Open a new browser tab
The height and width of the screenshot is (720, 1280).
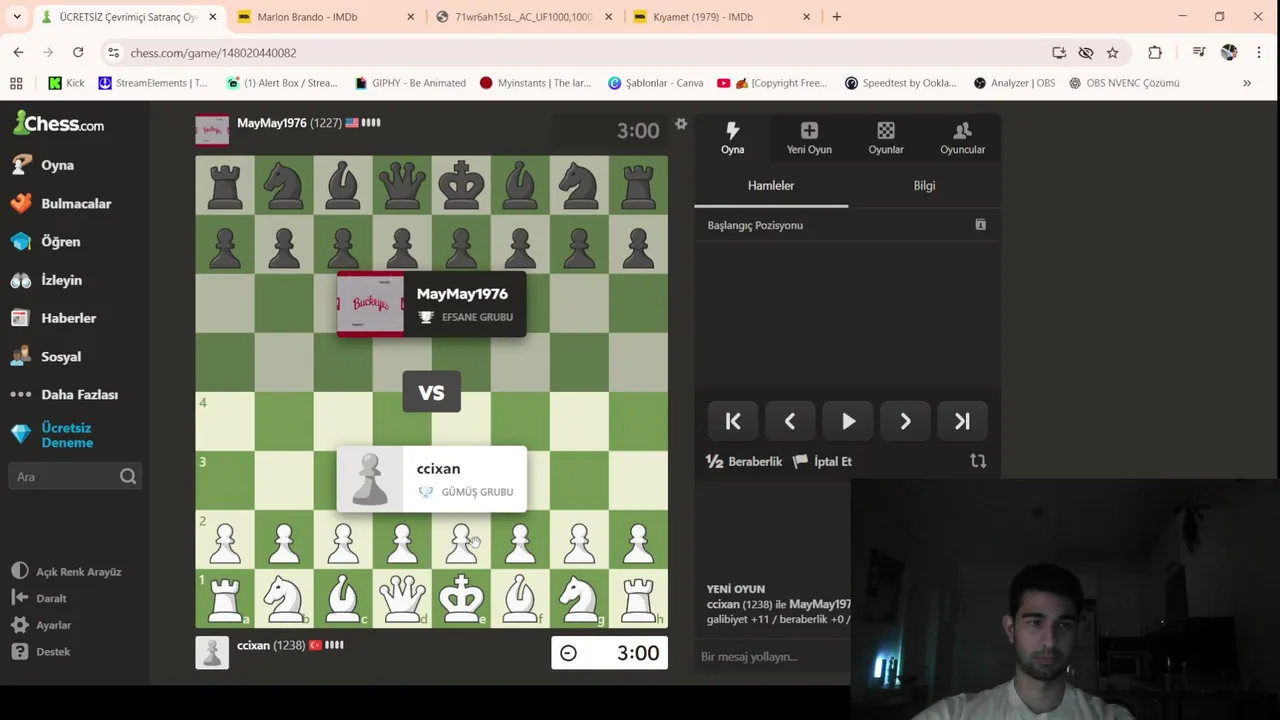tap(837, 17)
